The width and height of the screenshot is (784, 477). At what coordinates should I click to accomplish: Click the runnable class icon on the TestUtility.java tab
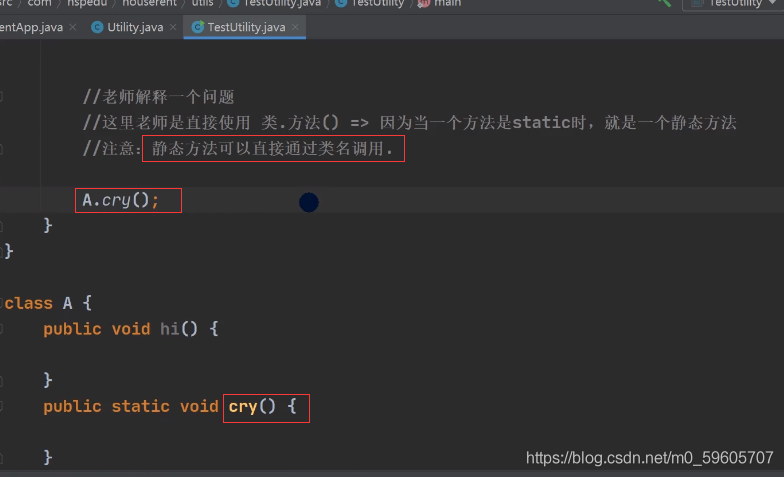click(198, 27)
